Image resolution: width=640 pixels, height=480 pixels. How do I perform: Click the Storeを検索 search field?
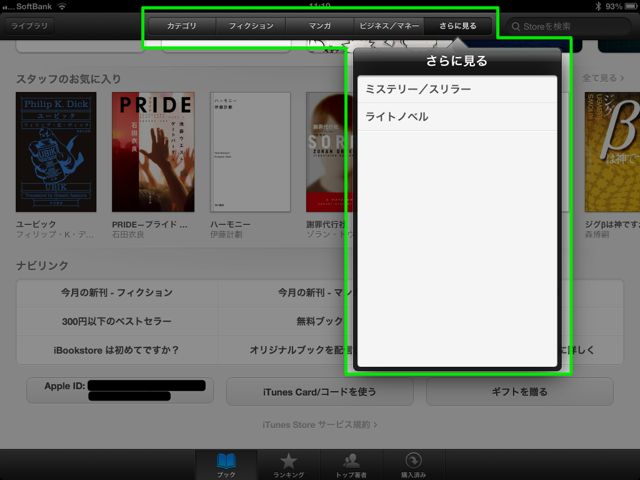click(x=568, y=27)
